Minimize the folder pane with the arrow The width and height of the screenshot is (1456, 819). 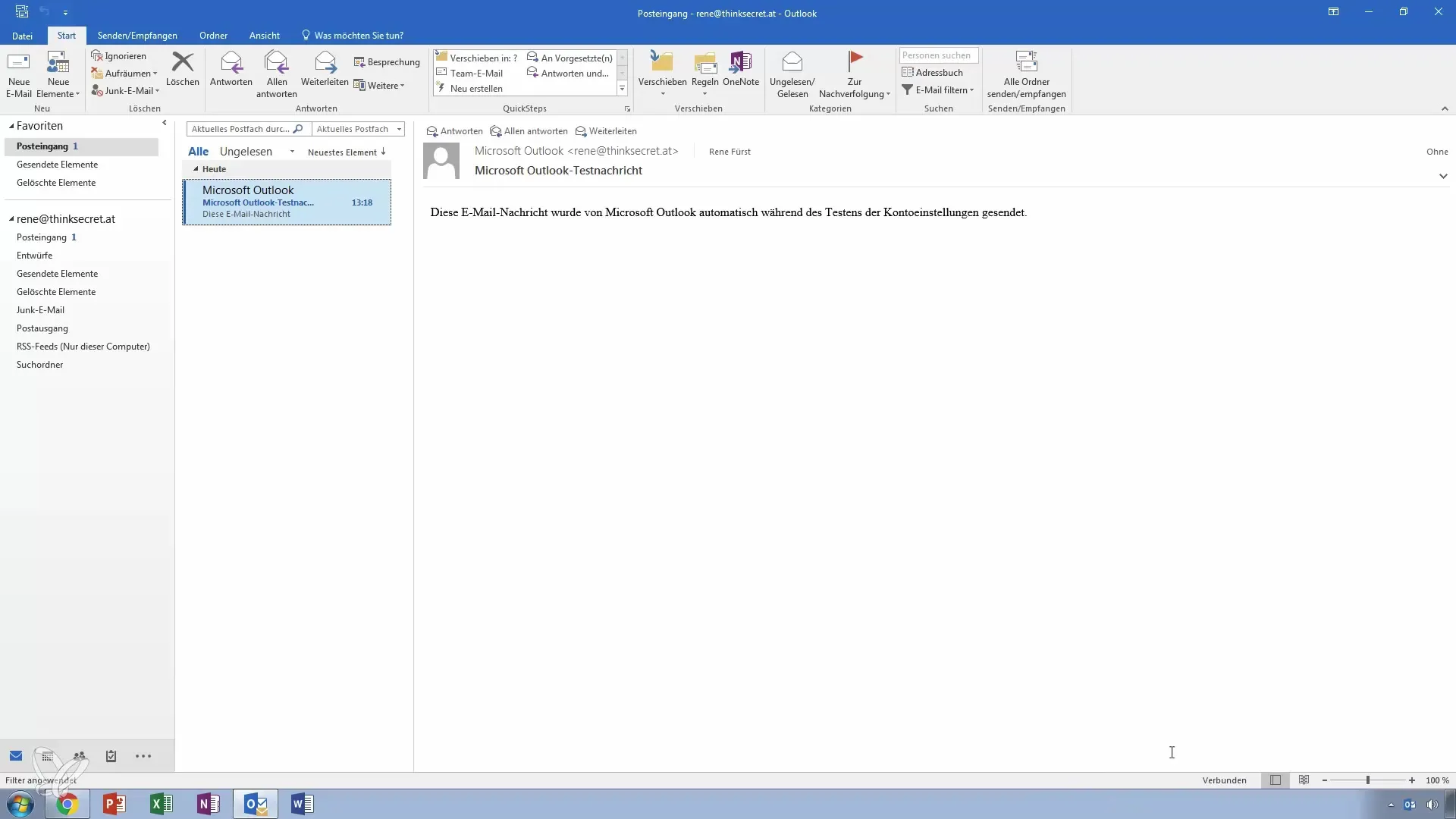[165, 123]
